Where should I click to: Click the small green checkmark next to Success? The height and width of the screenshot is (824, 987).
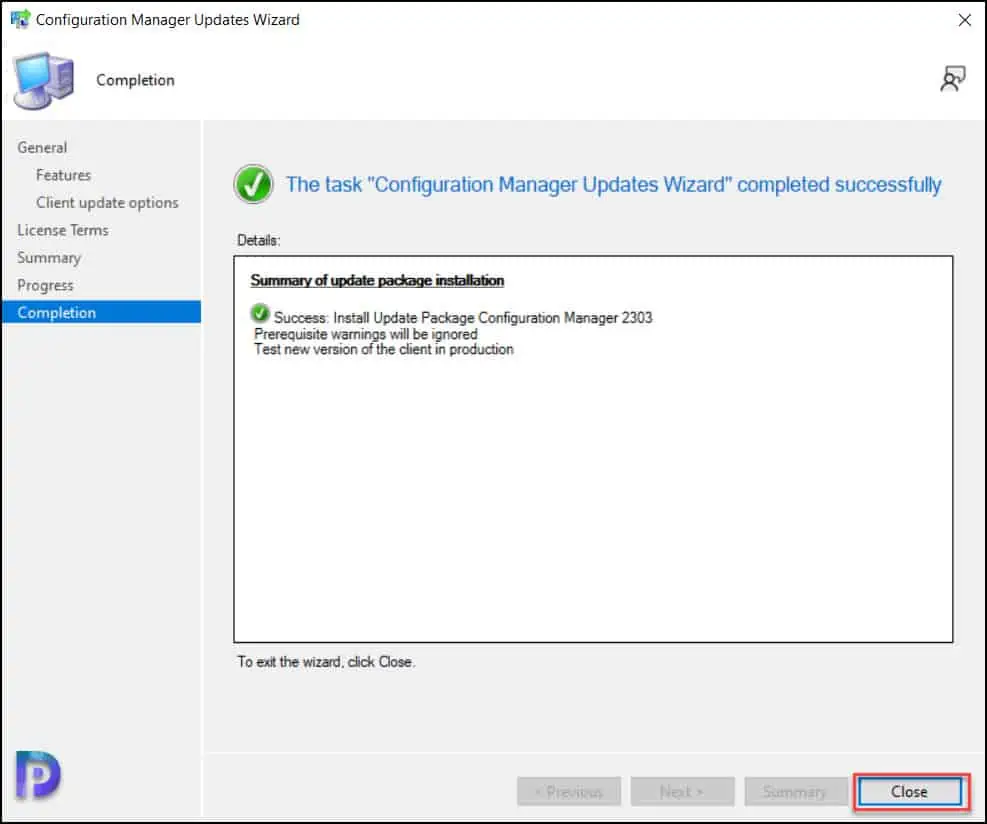259,313
